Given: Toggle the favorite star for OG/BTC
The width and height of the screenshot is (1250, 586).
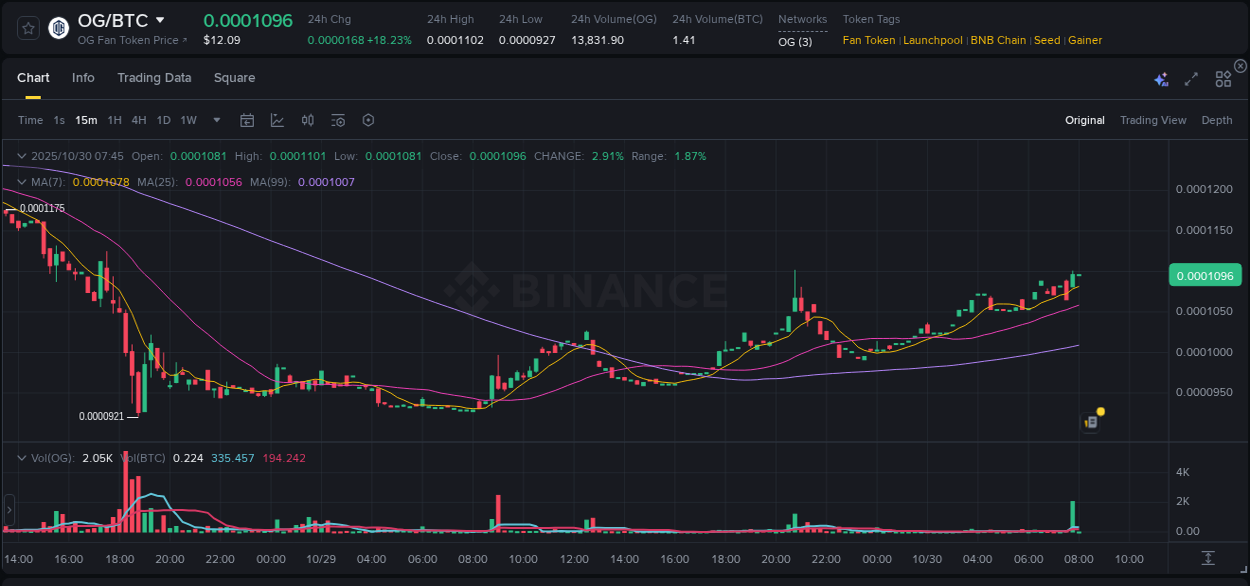Looking at the screenshot, I should [x=27, y=27].
